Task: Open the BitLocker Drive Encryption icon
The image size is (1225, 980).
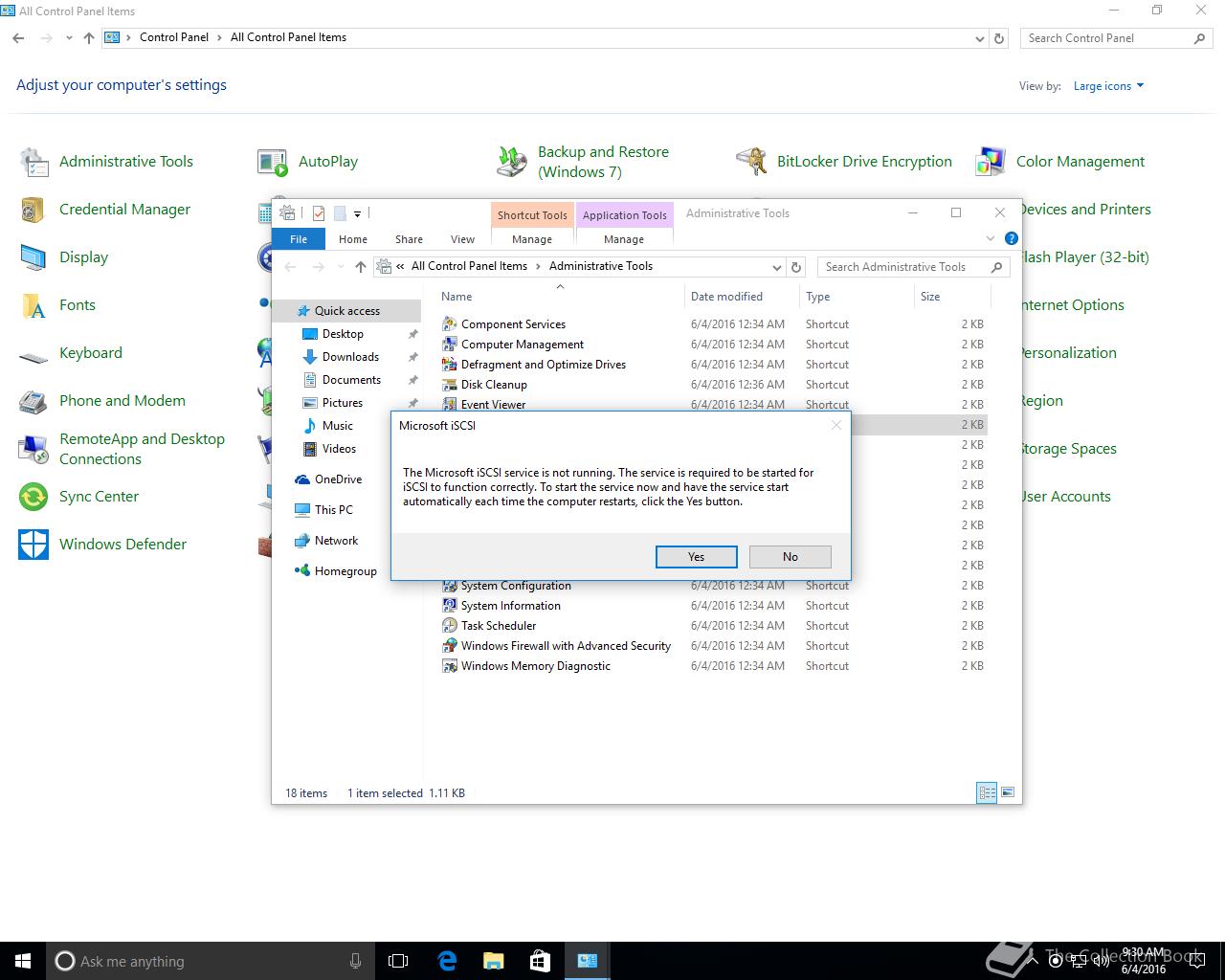Action: [x=751, y=162]
